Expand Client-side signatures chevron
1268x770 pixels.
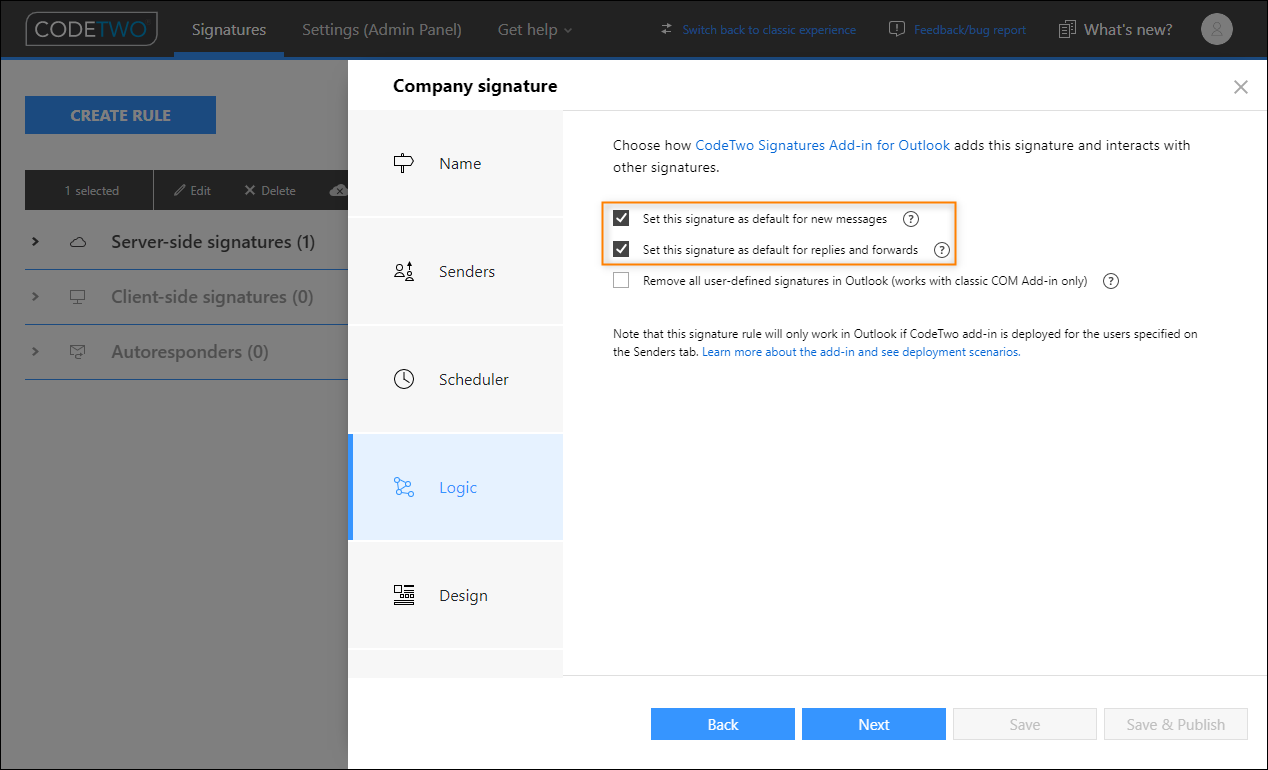tap(35, 297)
